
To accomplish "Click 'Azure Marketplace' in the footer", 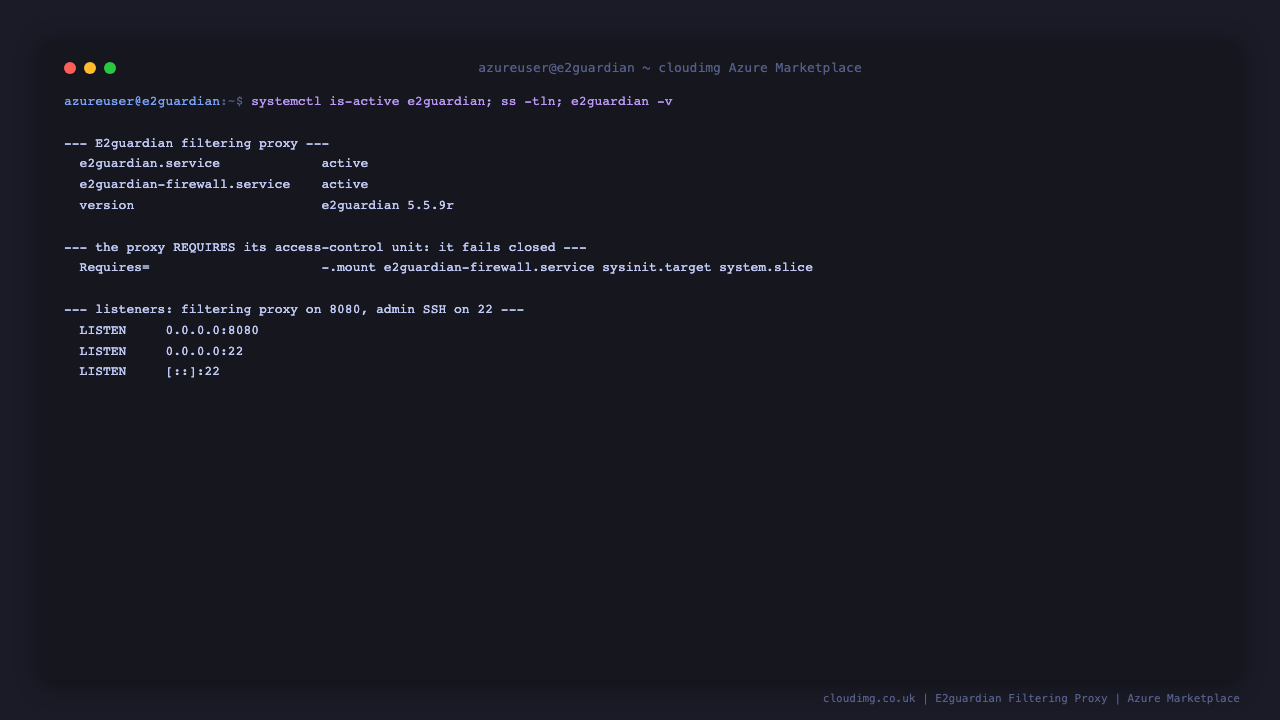I will (1183, 698).
